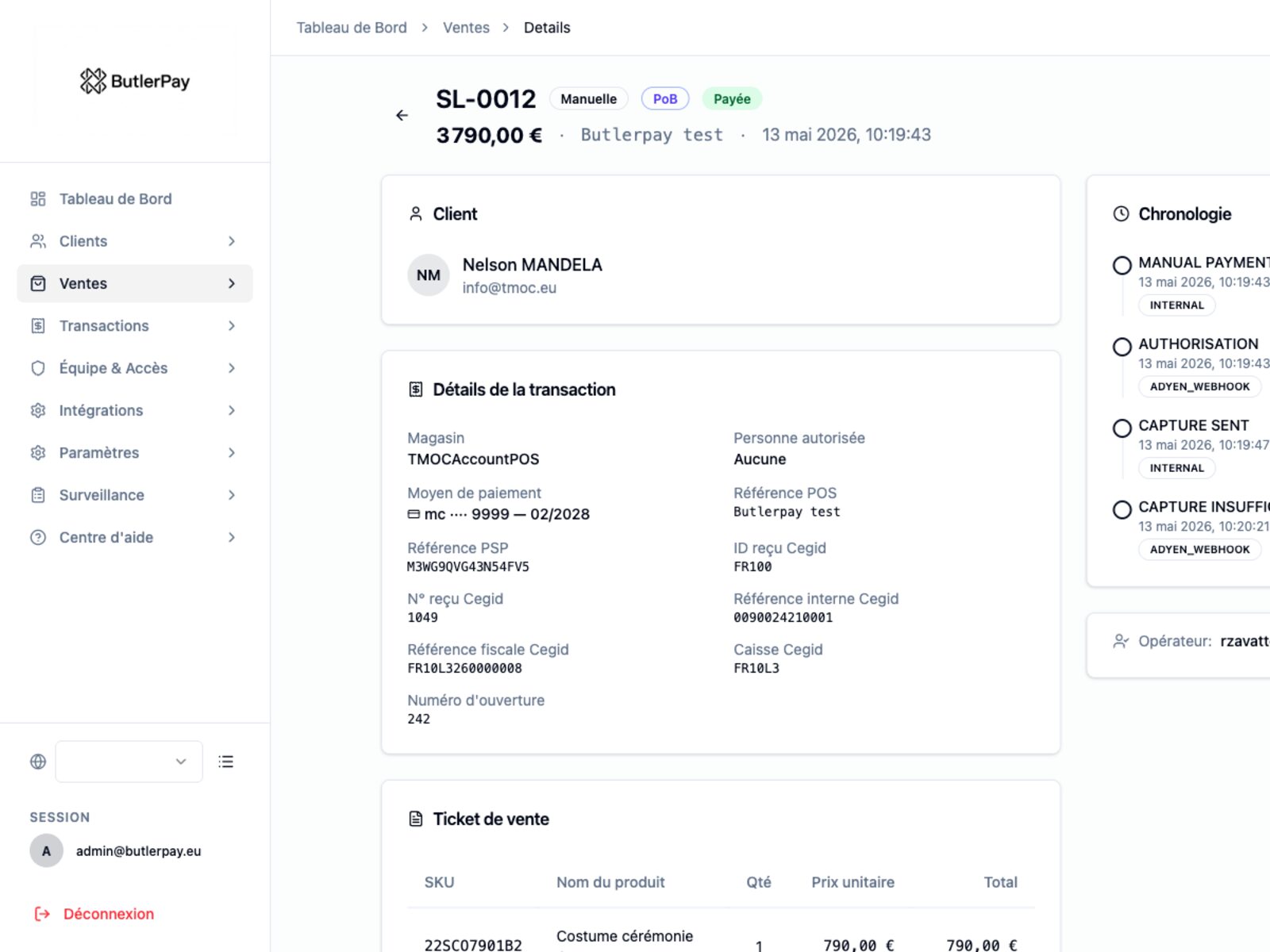
Task: Click the ADYEN_WEBHOOK tag under AUTHORISATION
Action: pos(1200,386)
